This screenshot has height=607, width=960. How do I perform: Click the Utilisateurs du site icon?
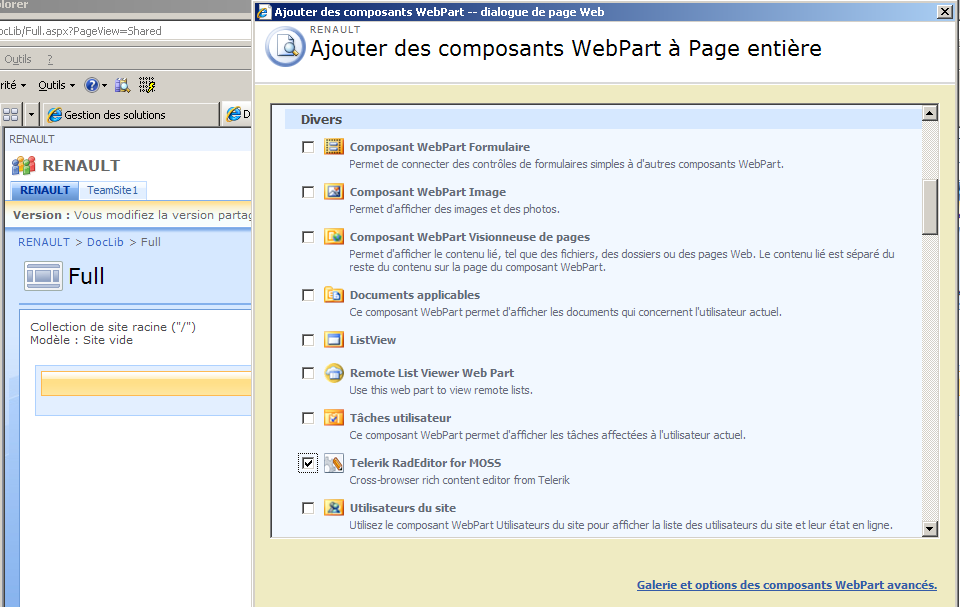click(x=334, y=508)
